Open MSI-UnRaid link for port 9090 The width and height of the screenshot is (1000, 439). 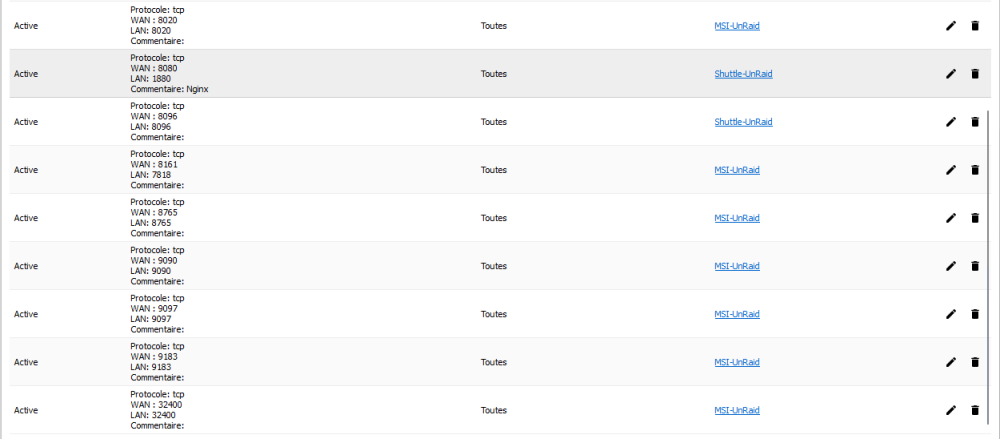coord(737,266)
